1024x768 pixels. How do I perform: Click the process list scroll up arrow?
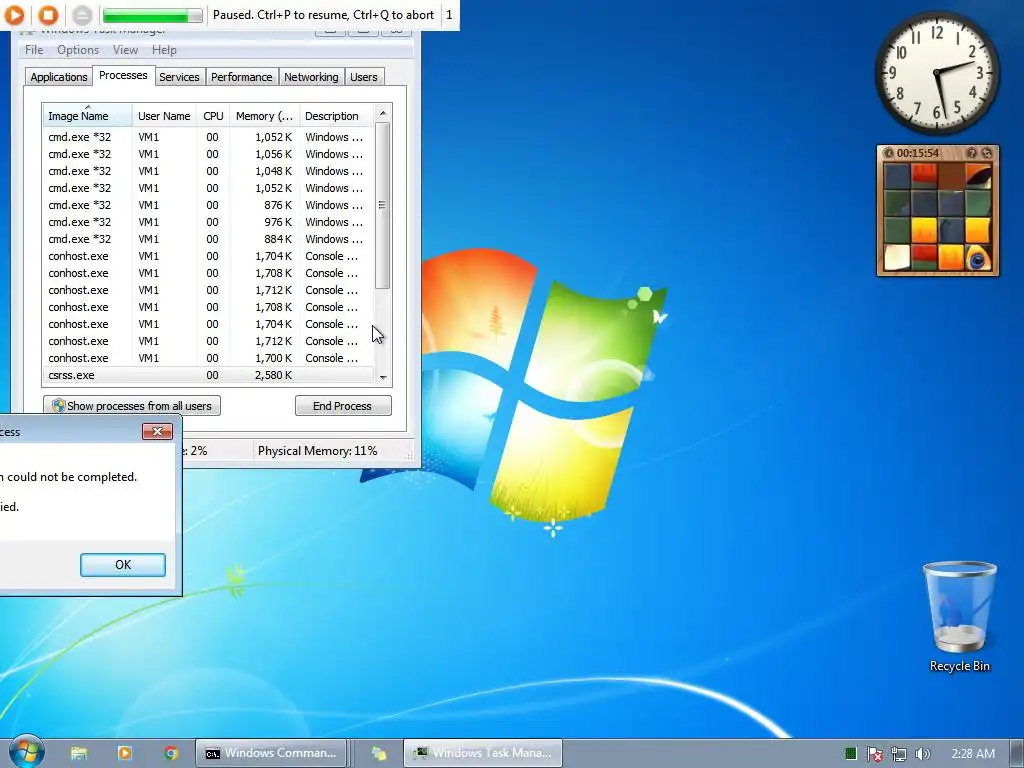[383, 113]
